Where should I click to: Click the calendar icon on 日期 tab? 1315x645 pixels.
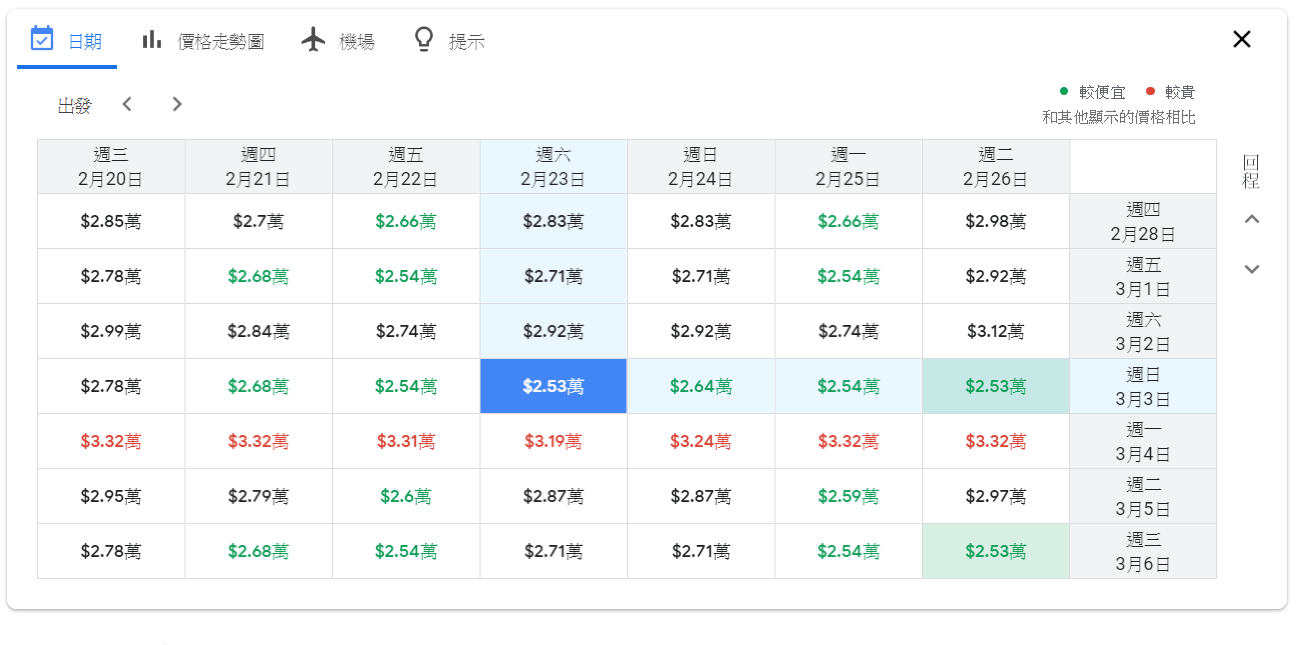42,40
